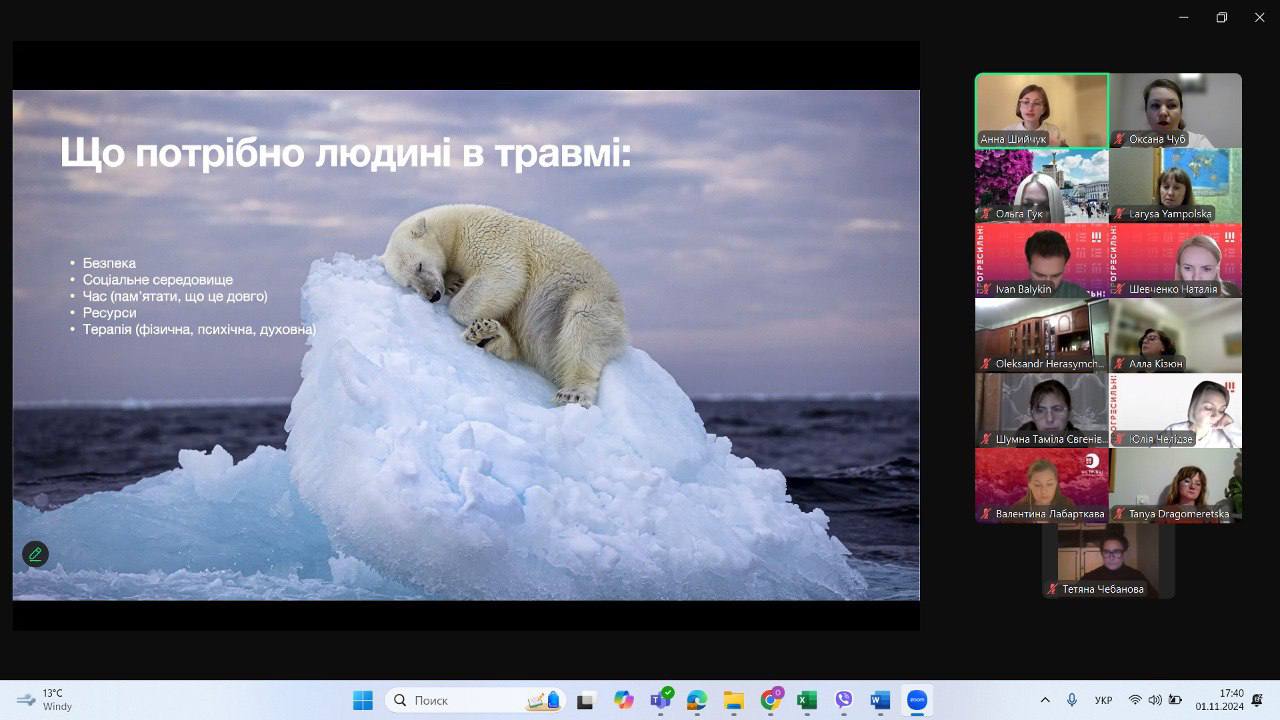1280x720 pixels.
Task: Select Тетяна Чебанова's video tile
Action: (1108, 560)
